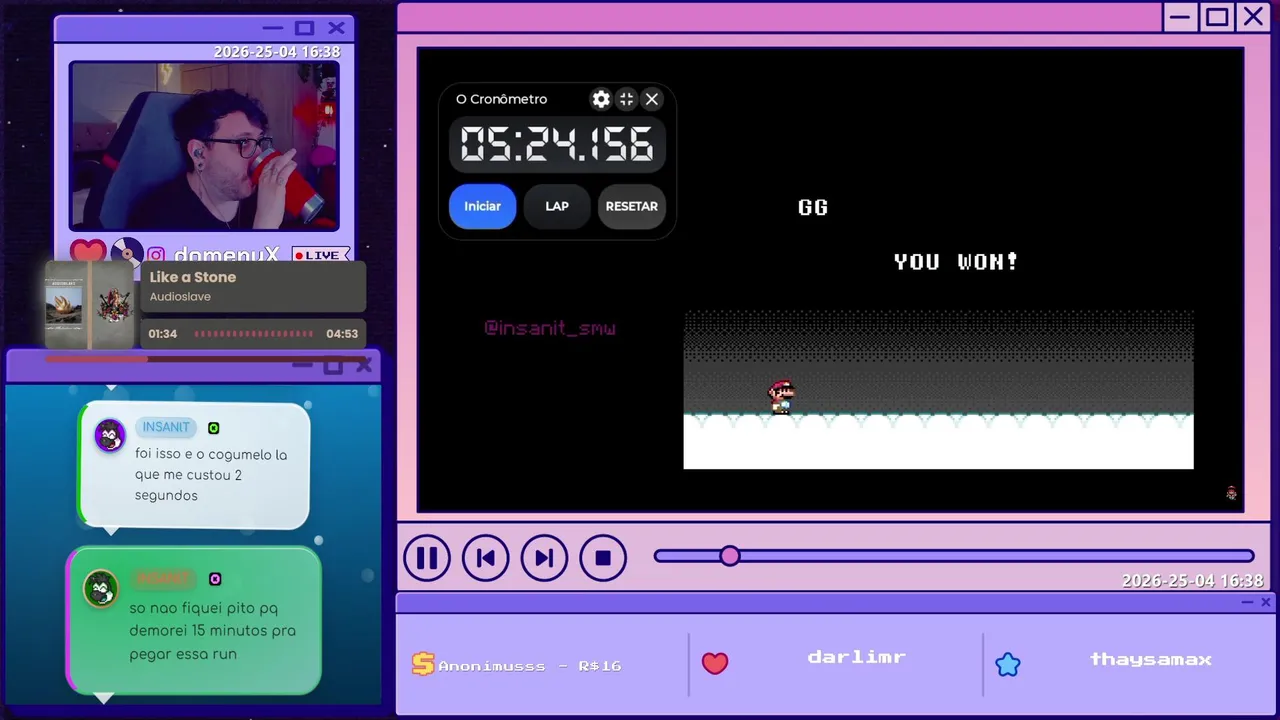Close the Cronômetro widget
This screenshot has width=1280, height=720.
pos(652,99)
